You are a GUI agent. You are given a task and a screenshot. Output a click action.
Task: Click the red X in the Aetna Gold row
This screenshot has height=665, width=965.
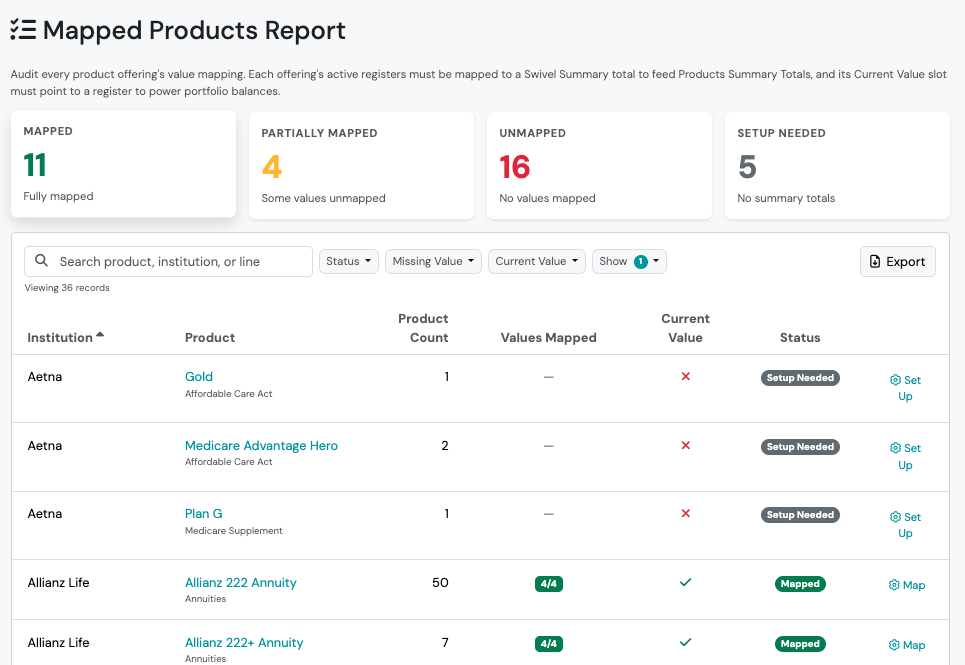coord(685,376)
